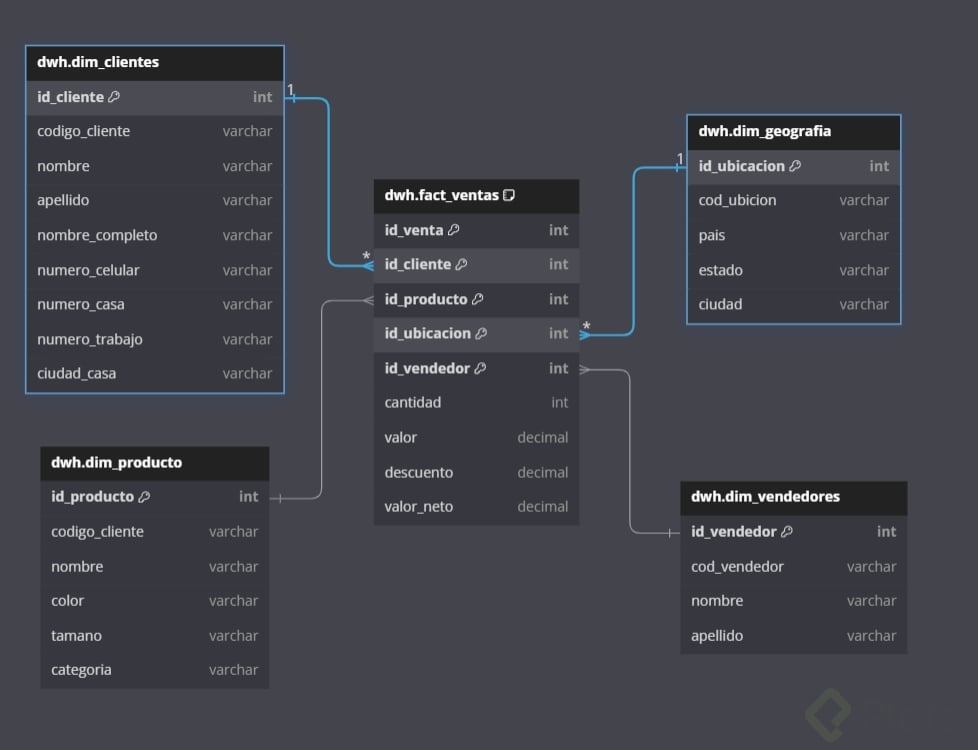Screen dimensions: 978x750
Task: Click key icon beside id_producto in fact_ventas
Action: click(478, 300)
